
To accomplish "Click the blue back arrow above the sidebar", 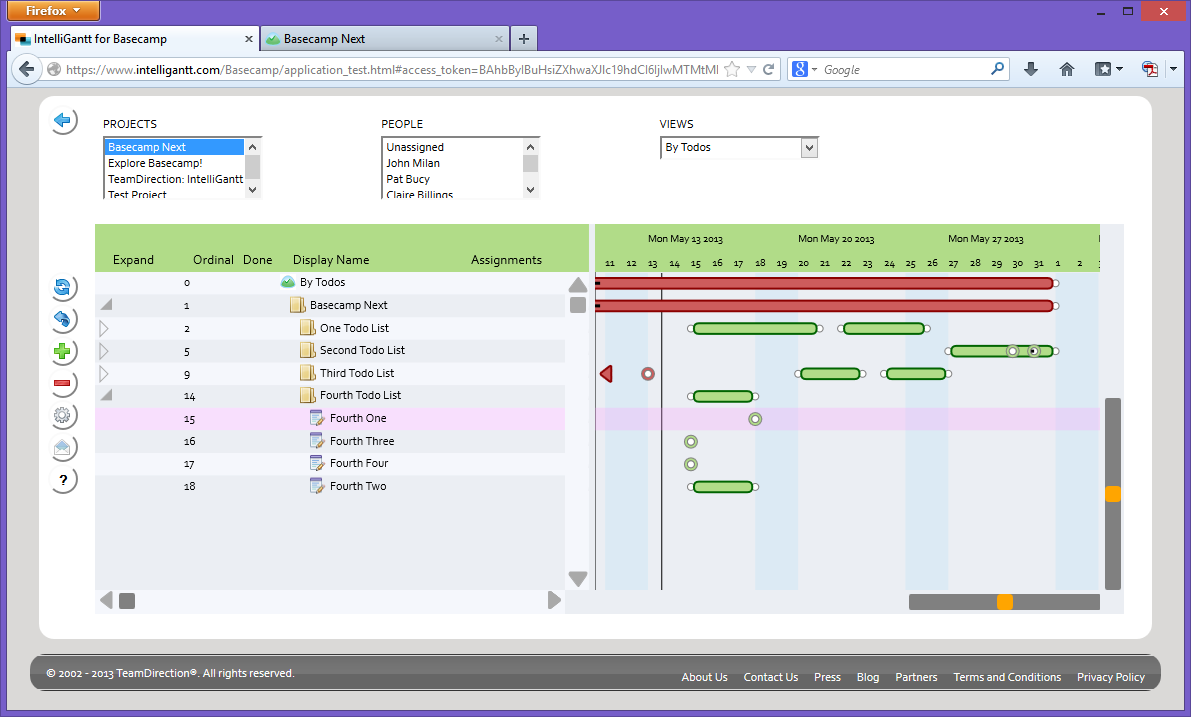I will pyautogui.click(x=63, y=121).
